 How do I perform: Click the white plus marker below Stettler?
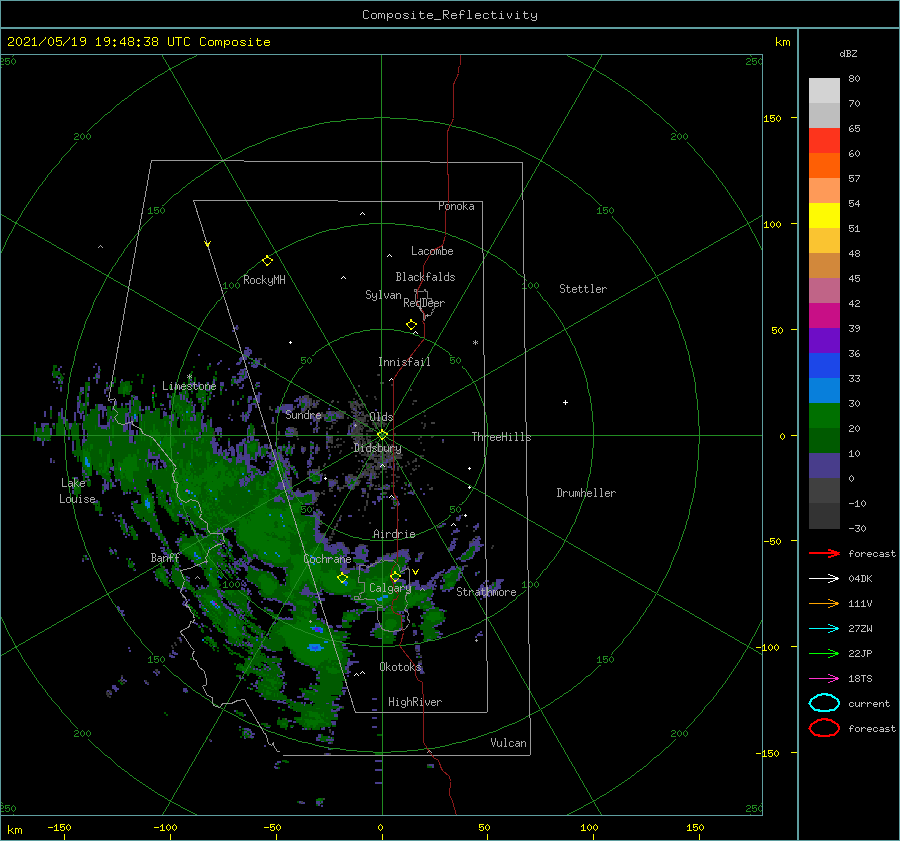point(565,402)
